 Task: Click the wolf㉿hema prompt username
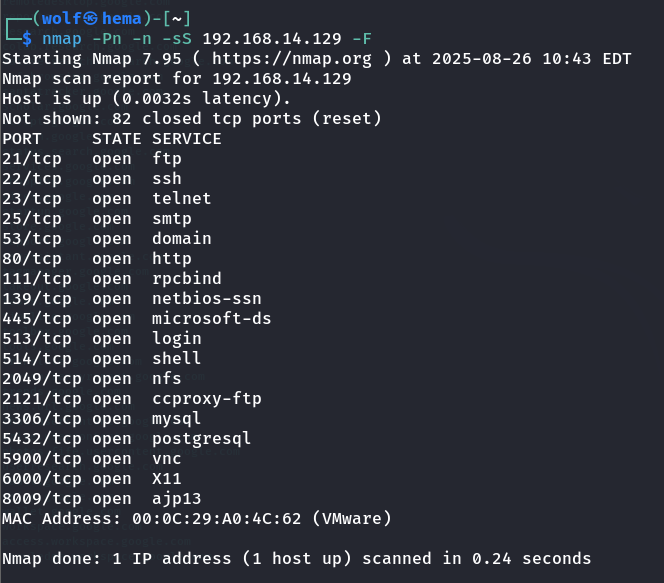click(92, 18)
